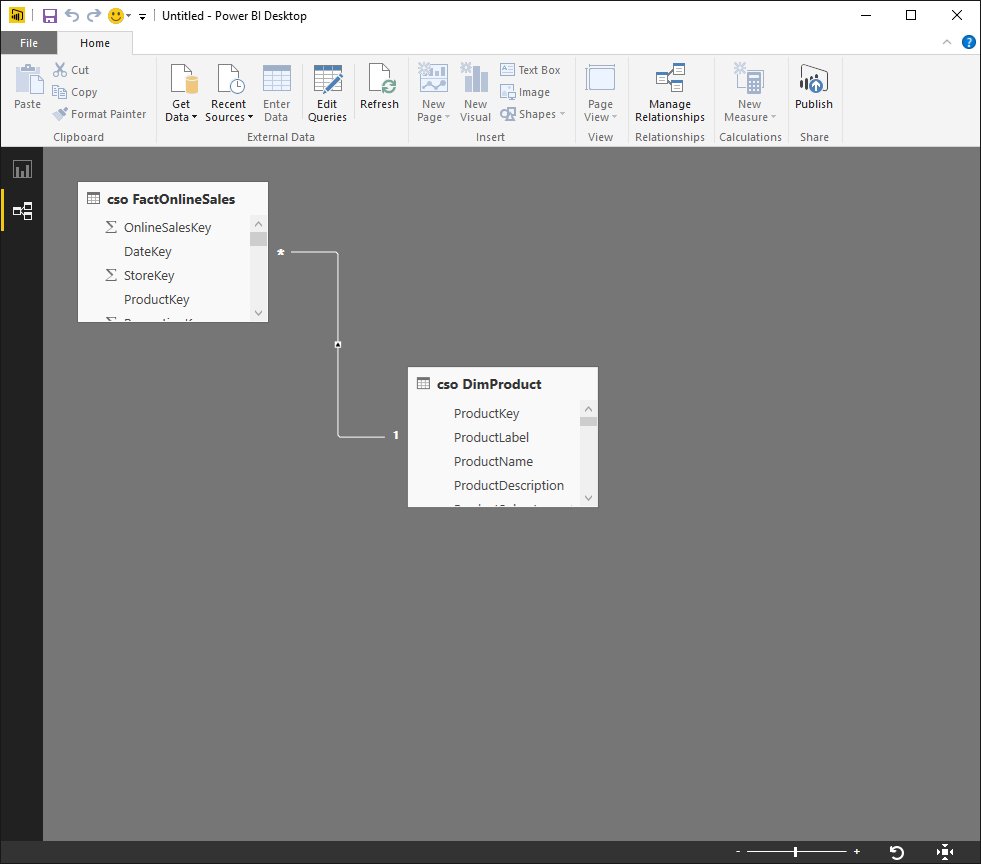The width and height of the screenshot is (981, 864).
Task: Switch to Report view in the sidebar
Action: tap(22, 169)
